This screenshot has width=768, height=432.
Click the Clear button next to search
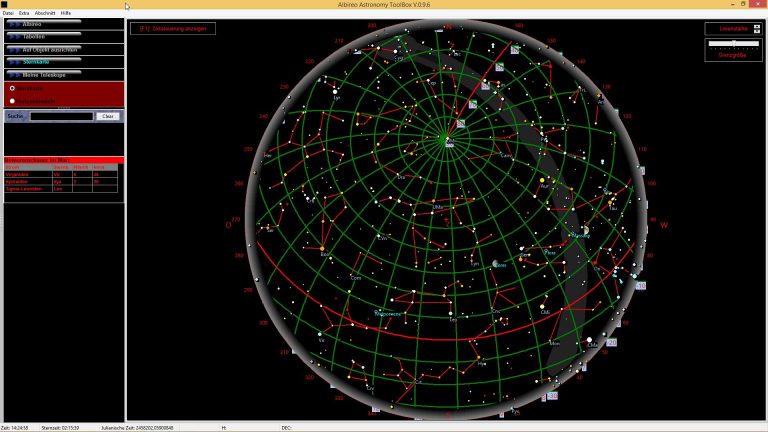[x=108, y=116]
